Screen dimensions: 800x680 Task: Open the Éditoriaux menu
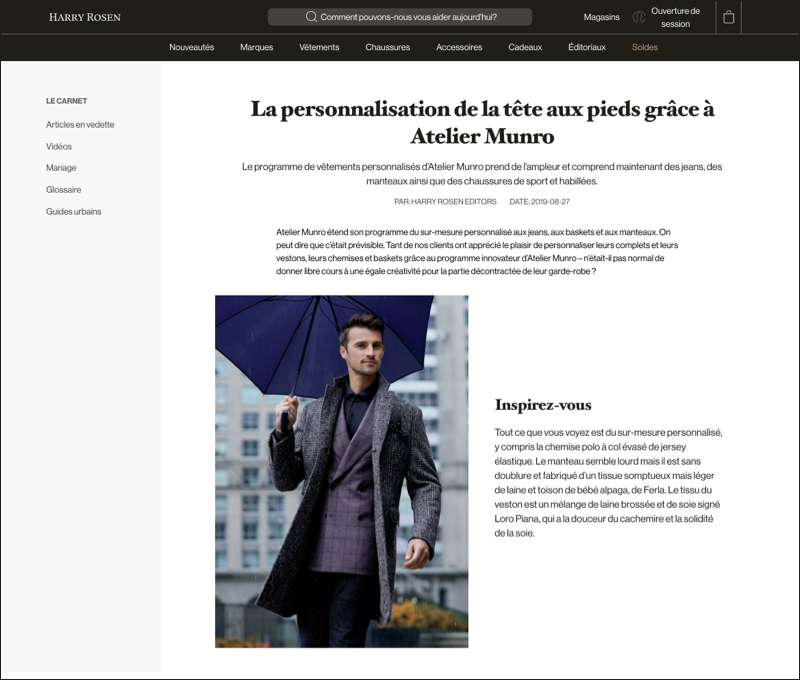(x=587, y=47)
